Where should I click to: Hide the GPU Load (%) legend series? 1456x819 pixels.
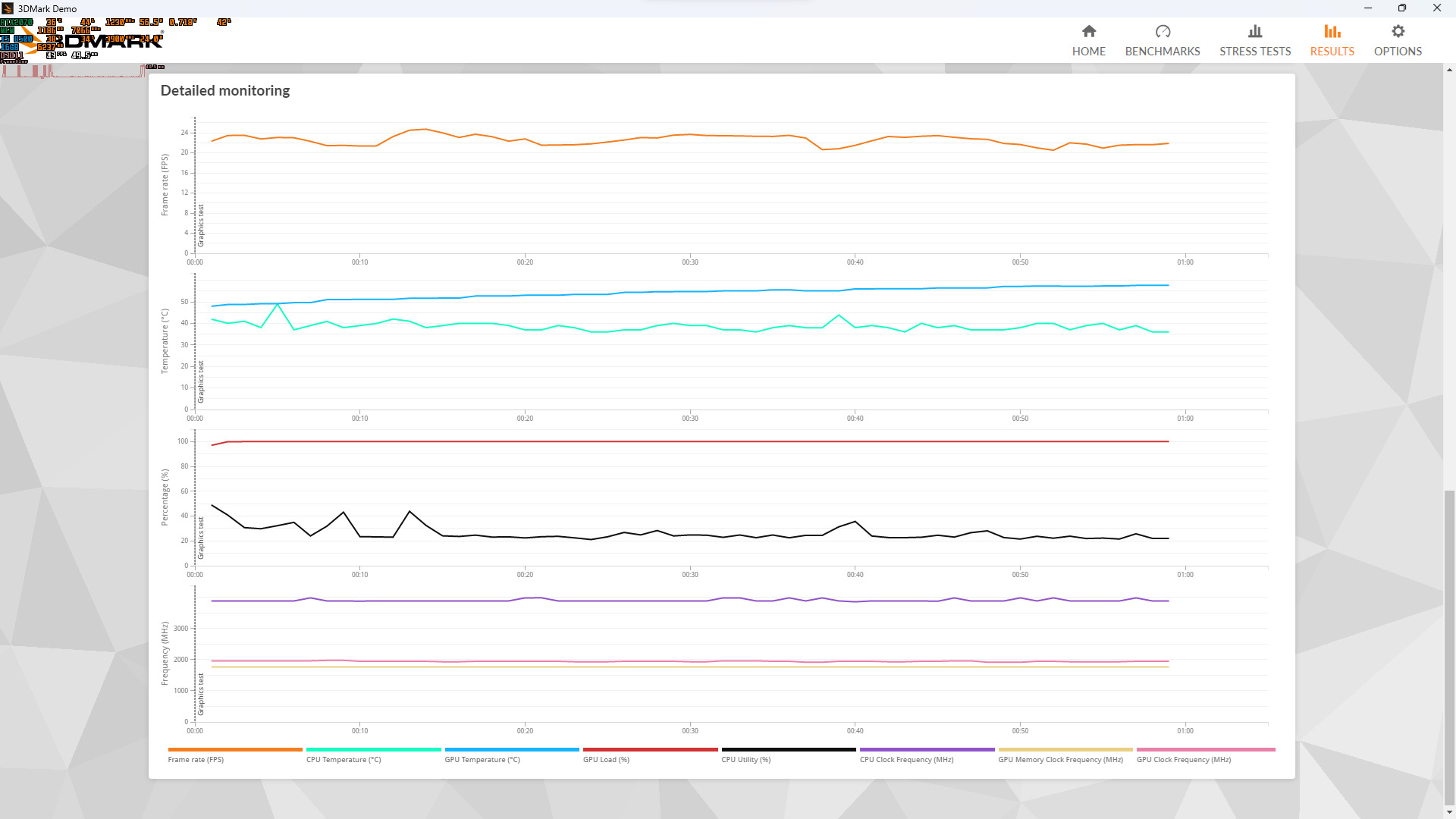pyautogui.click(x=606, y=759)
